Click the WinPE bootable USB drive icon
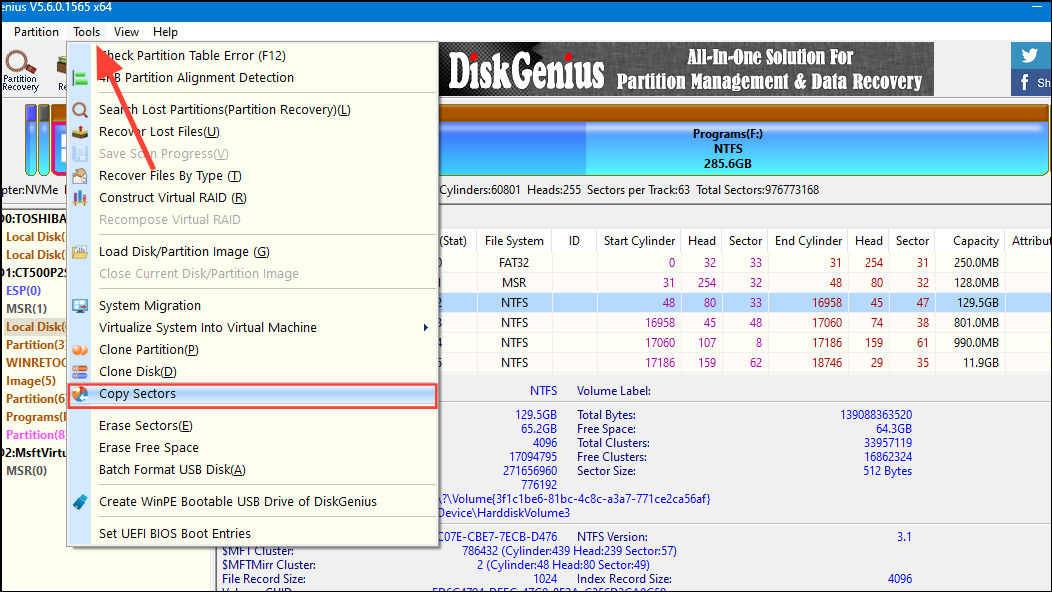This screenshot has height=592, width=1052. [x=80, y=501]
